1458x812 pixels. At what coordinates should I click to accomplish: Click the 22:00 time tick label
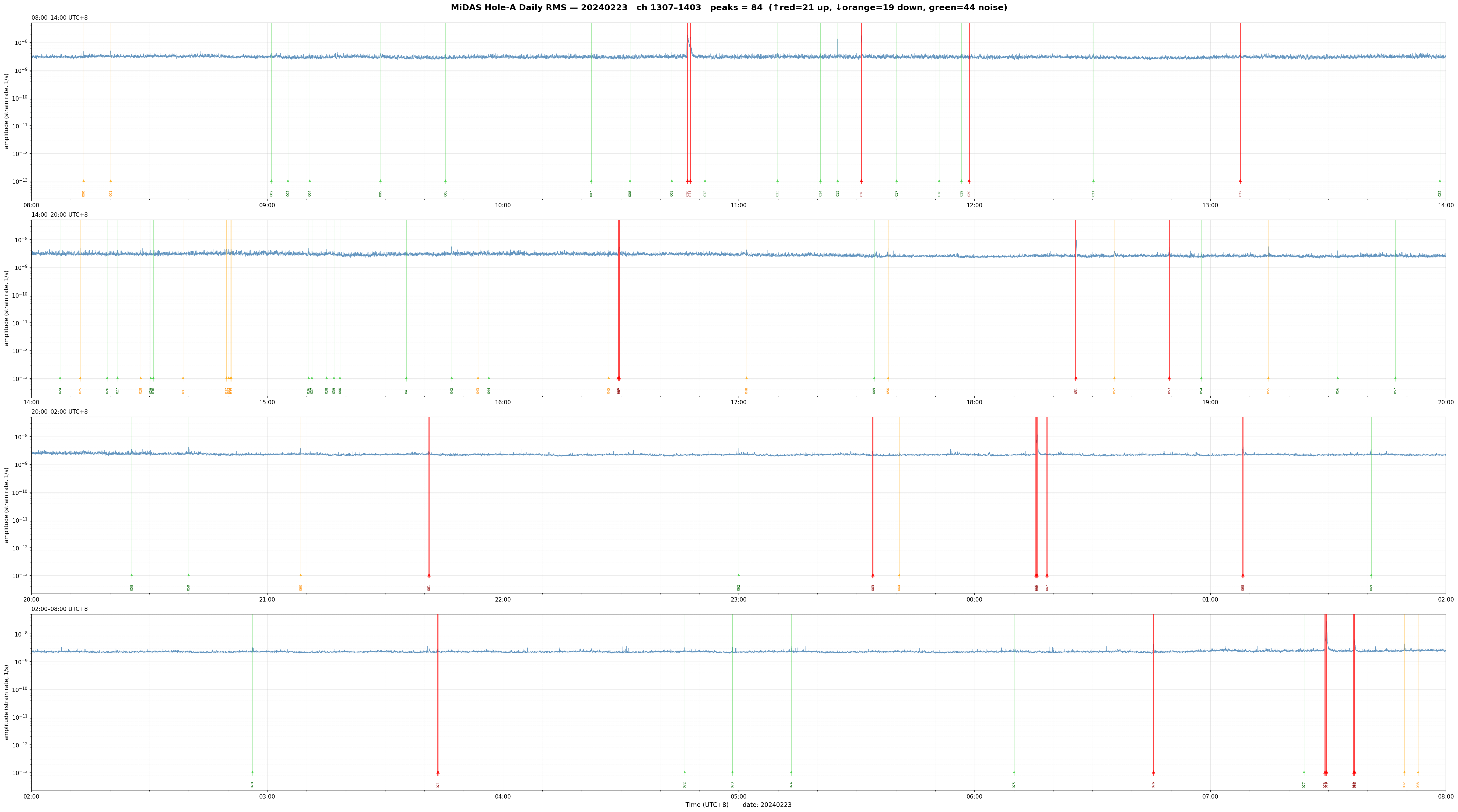click(503, 600)
